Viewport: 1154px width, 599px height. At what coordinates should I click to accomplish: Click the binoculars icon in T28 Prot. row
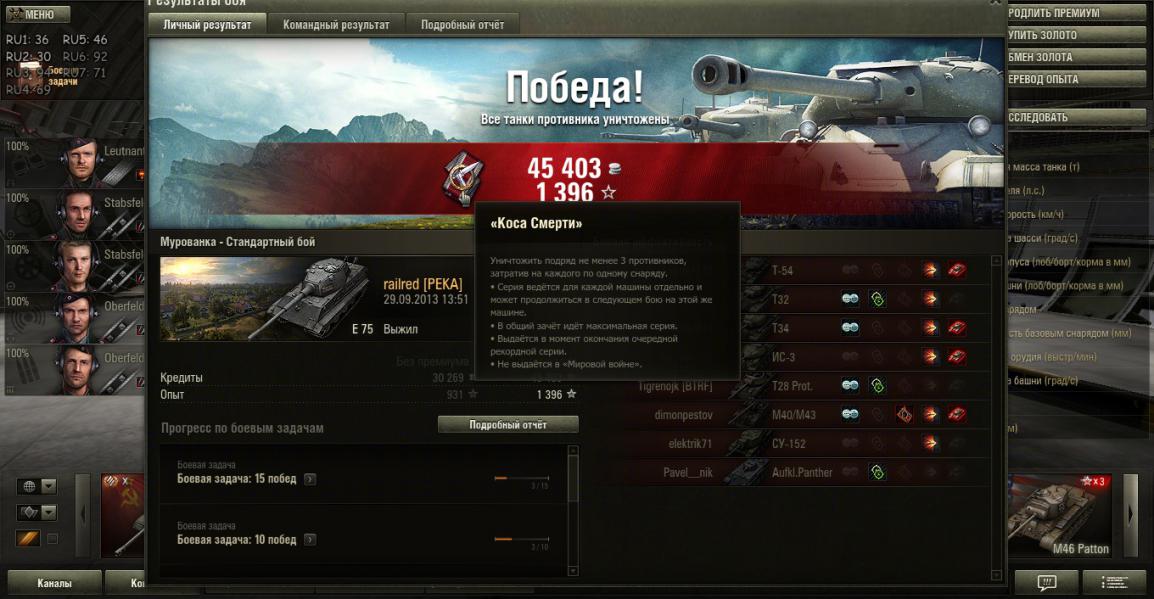coord(850,386)
